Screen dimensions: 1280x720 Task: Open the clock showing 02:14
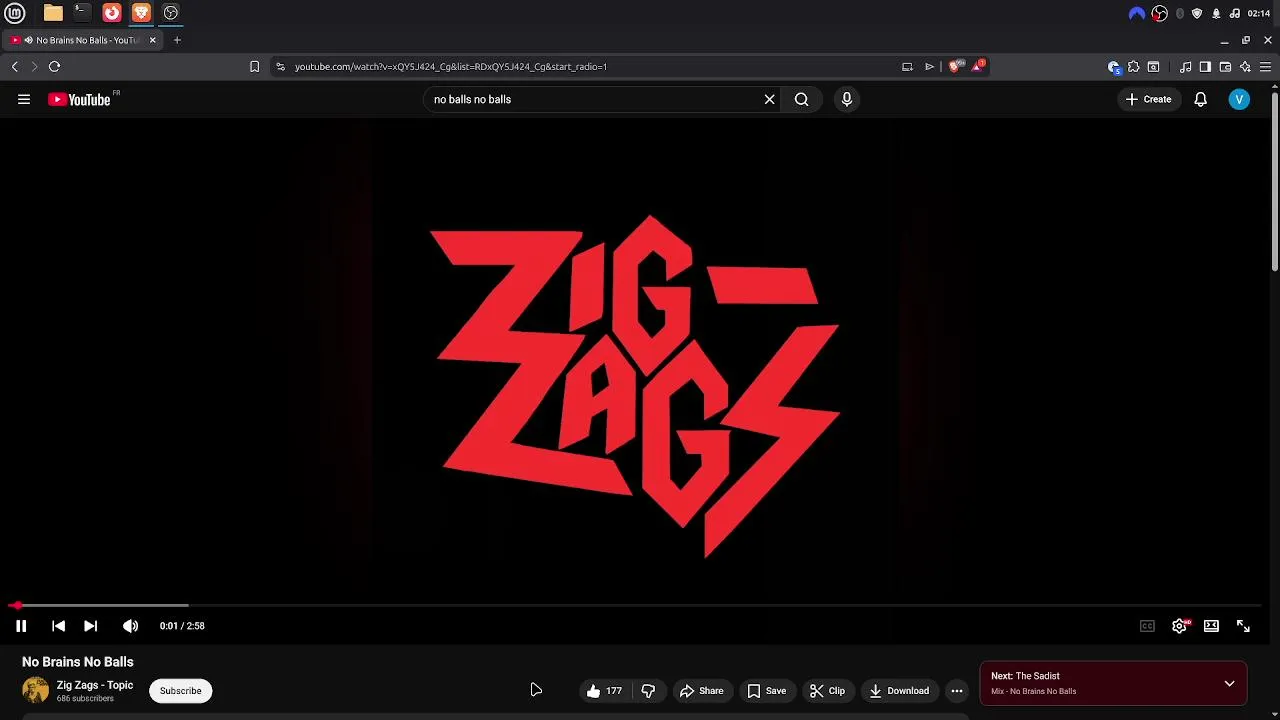click(x=1259, y=13)
